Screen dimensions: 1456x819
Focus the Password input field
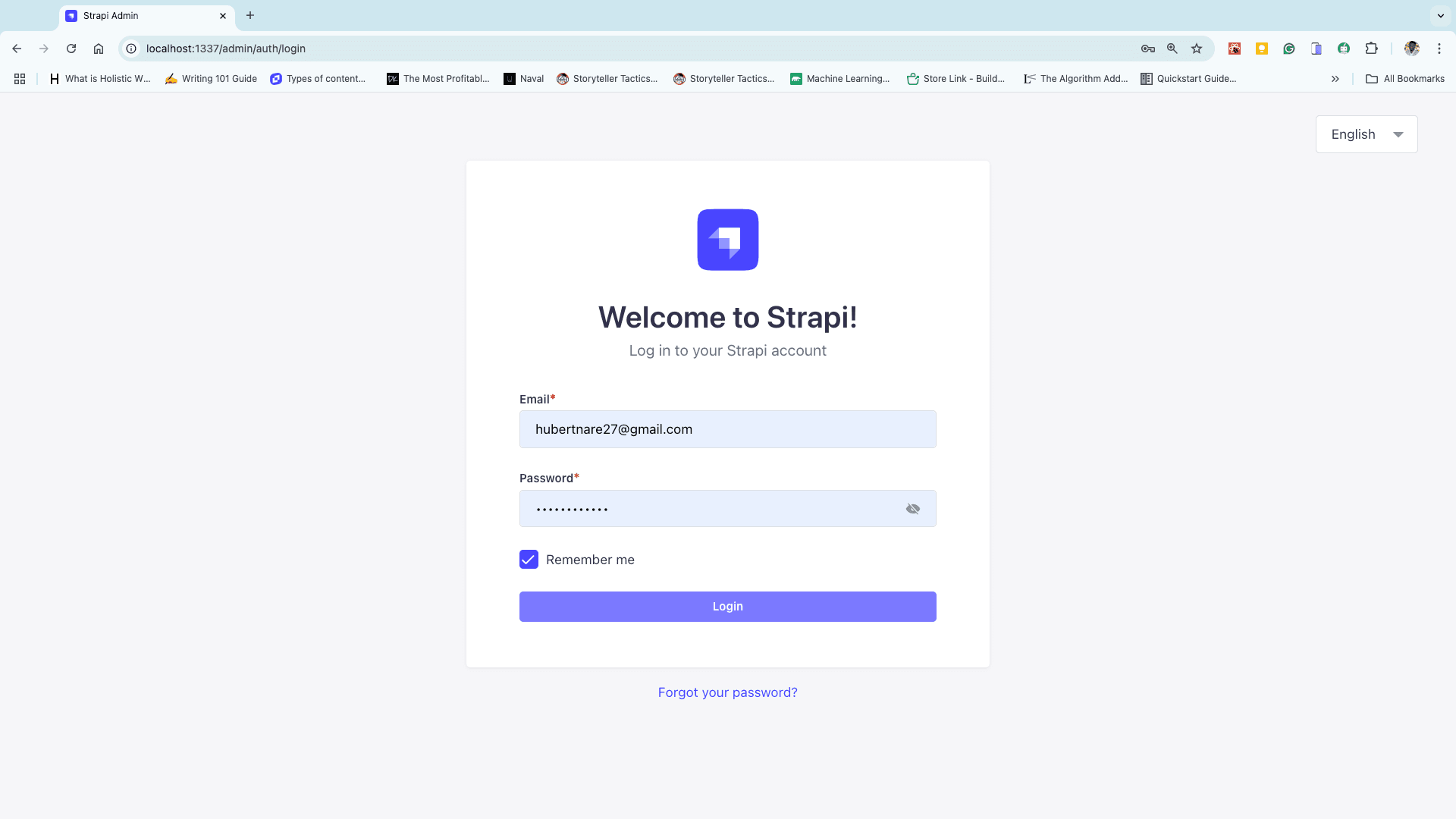(x=728, y=509)
